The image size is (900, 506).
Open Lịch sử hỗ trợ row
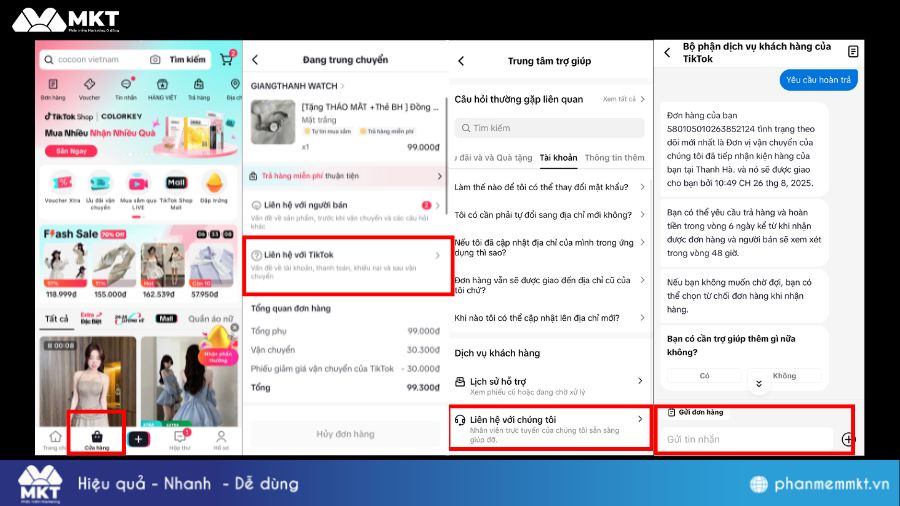click(x=549, y=386)
